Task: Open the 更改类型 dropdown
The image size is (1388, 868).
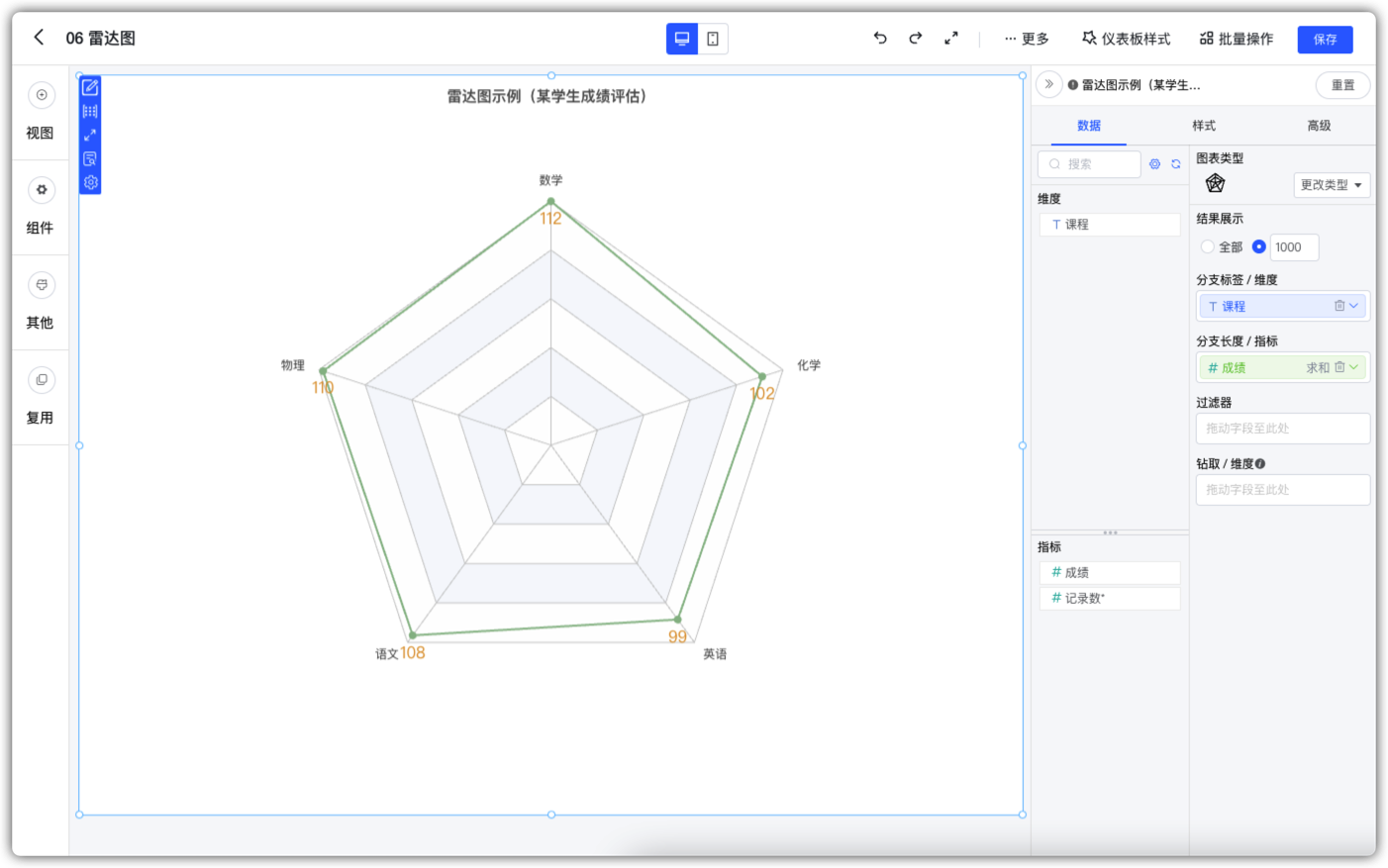Action: [x=1331, y=185]
